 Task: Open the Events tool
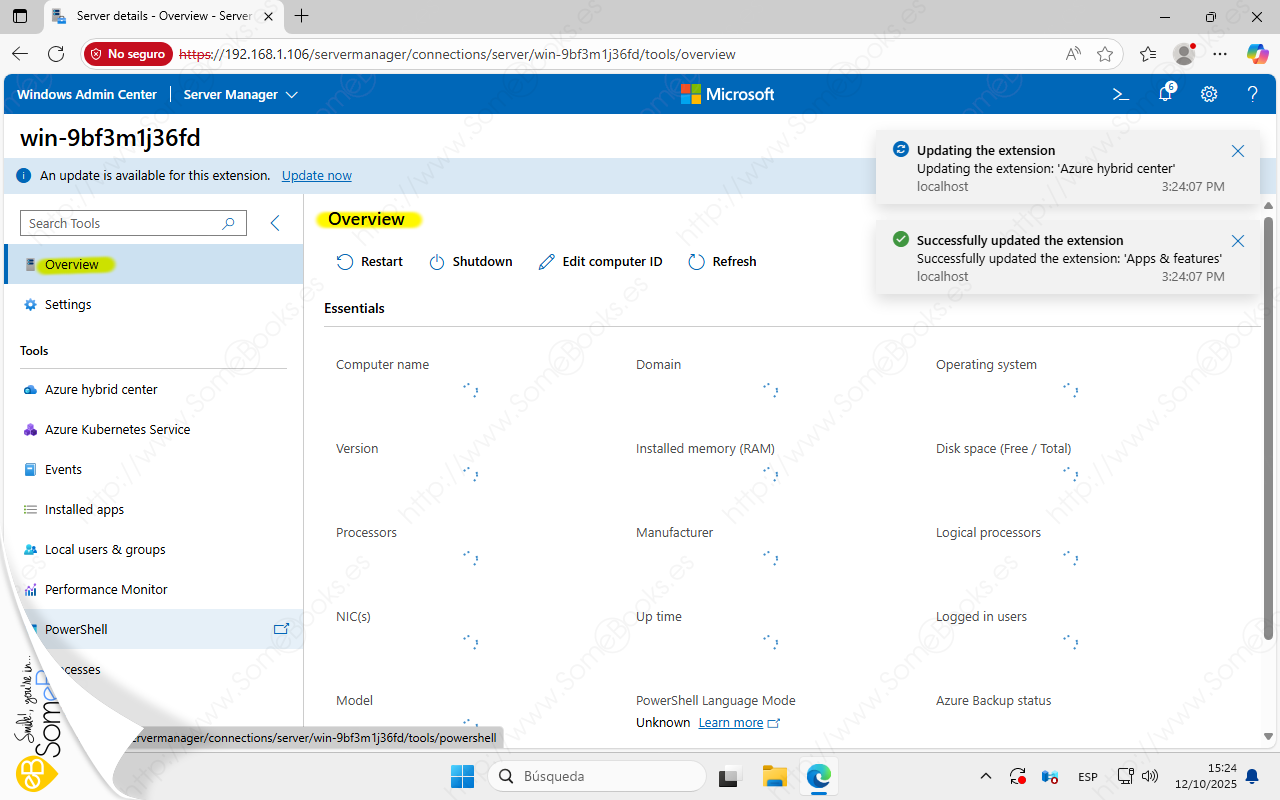point(63,470)
